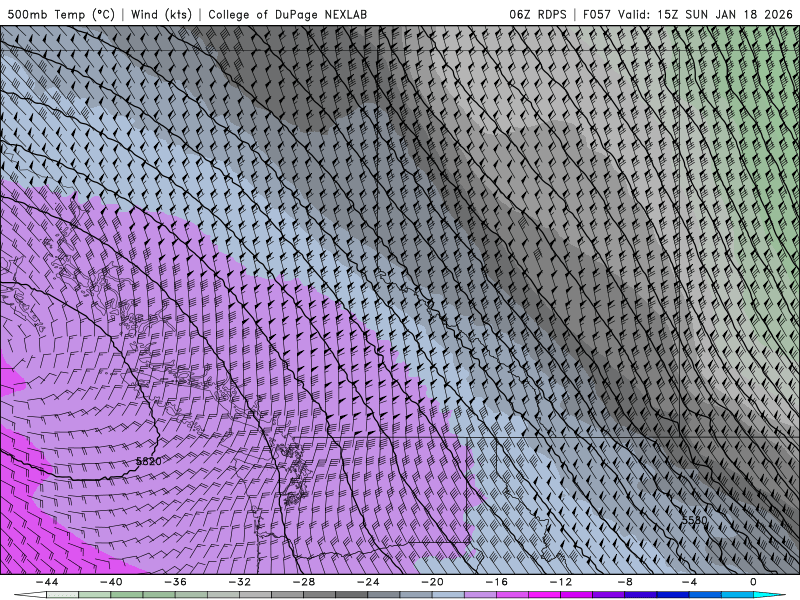Screen dimensions: 800x600
Task: Click the 'College of DuPage NEXLAB' text
Action: click(287, 14)
